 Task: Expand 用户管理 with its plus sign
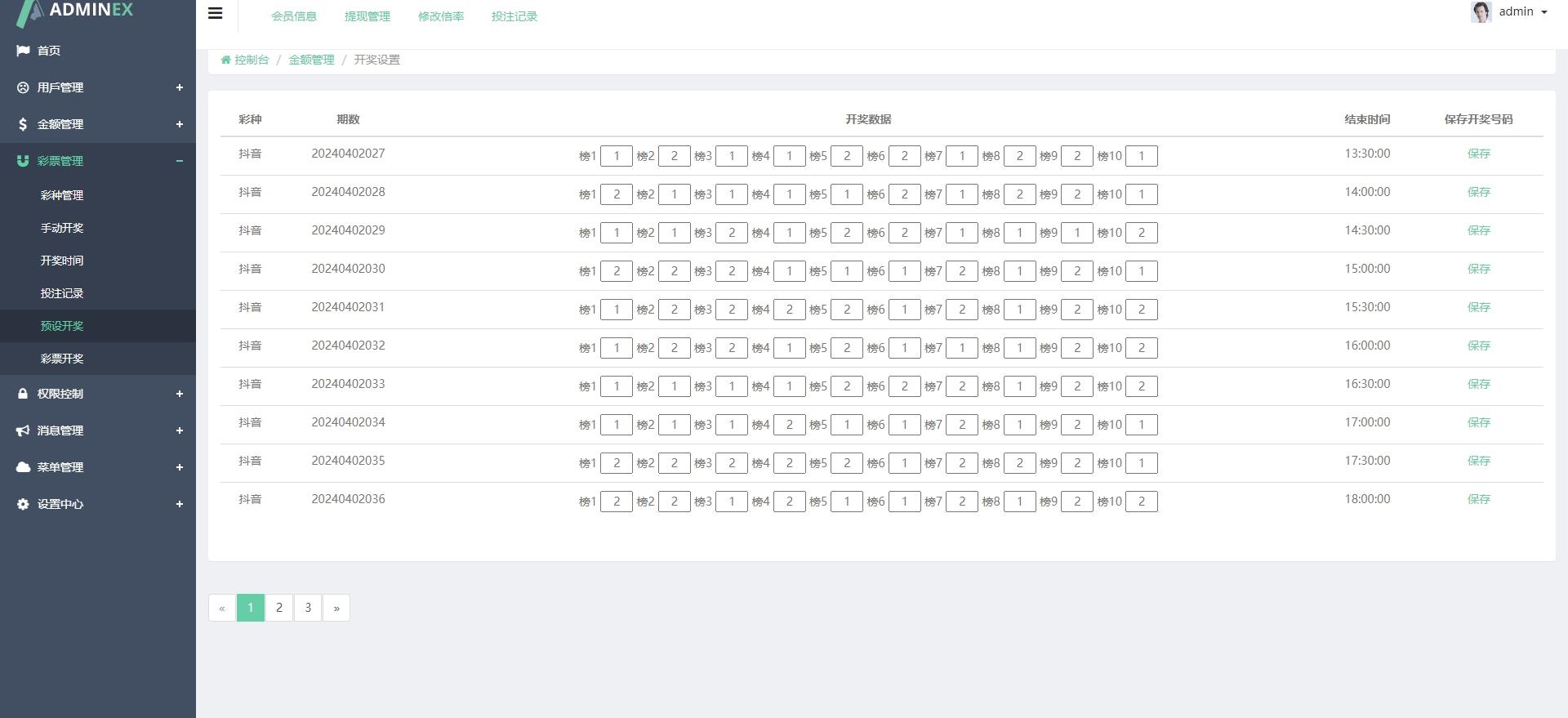click(x=180, y=87)
